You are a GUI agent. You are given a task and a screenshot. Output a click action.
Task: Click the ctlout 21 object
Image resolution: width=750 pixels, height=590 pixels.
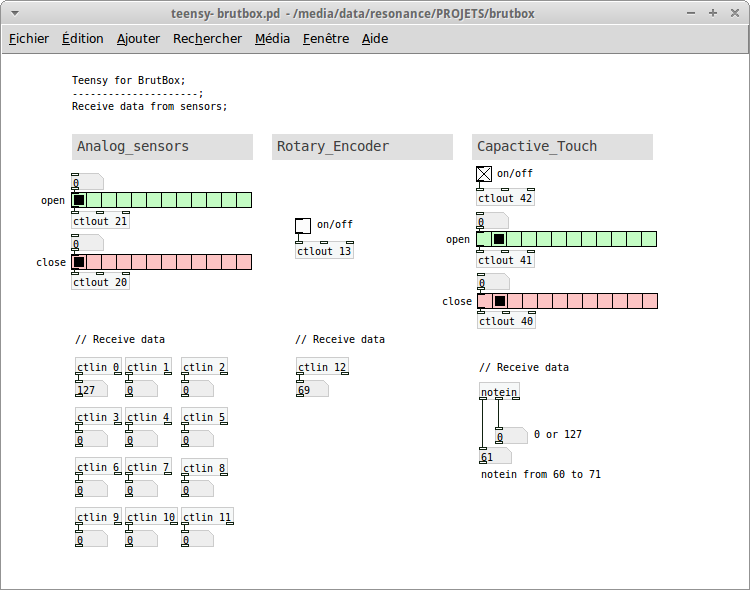[100, 221]
